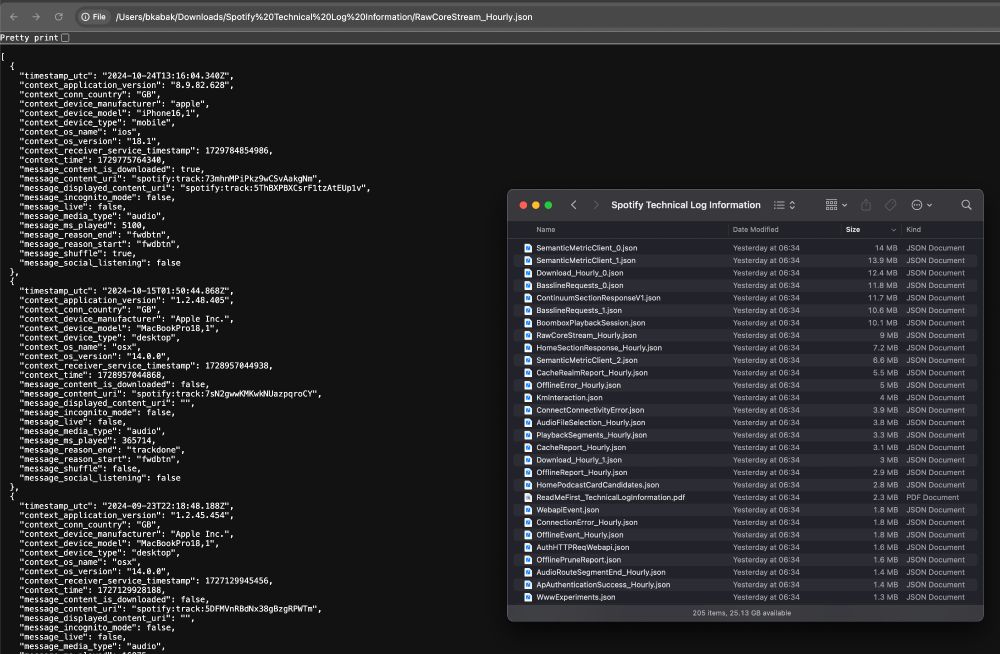
Task: Go back in Finder window
Action: point(574,205)
